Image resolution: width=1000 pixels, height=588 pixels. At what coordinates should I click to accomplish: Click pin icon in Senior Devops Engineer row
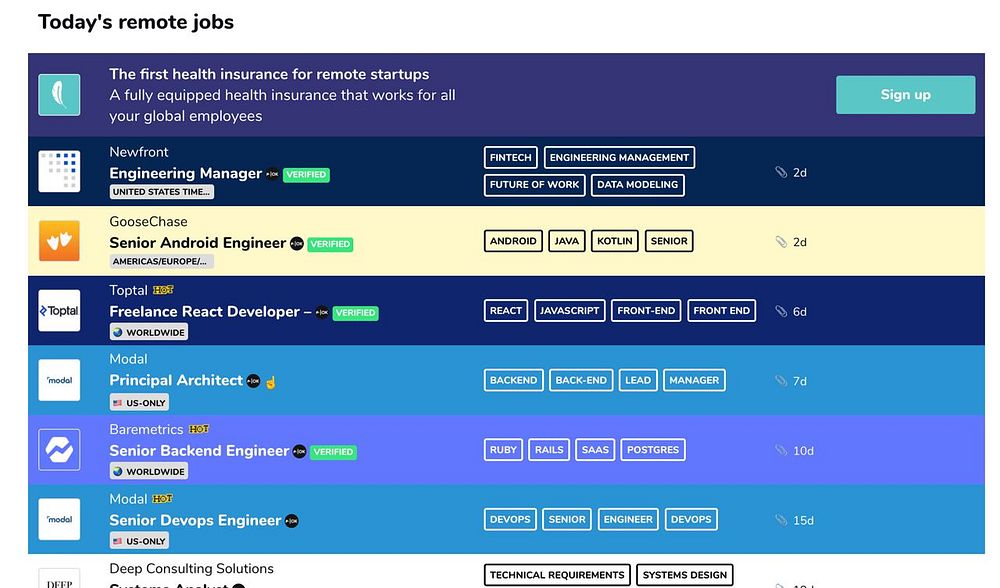pyautogui.click(x=781, y=520)
